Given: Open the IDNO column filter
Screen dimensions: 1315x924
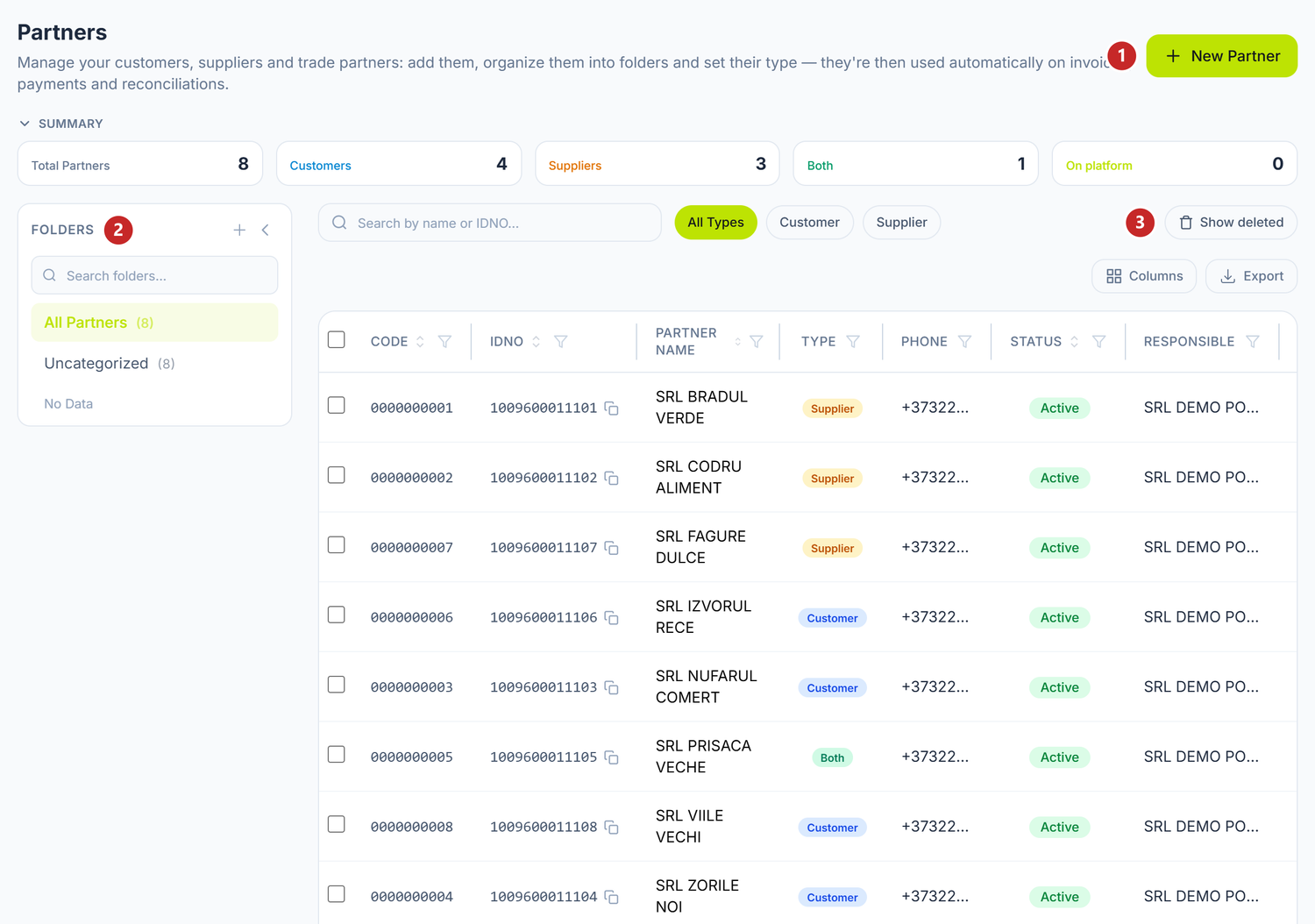Looking at the screenshot, I should click(x=561, y=342).
